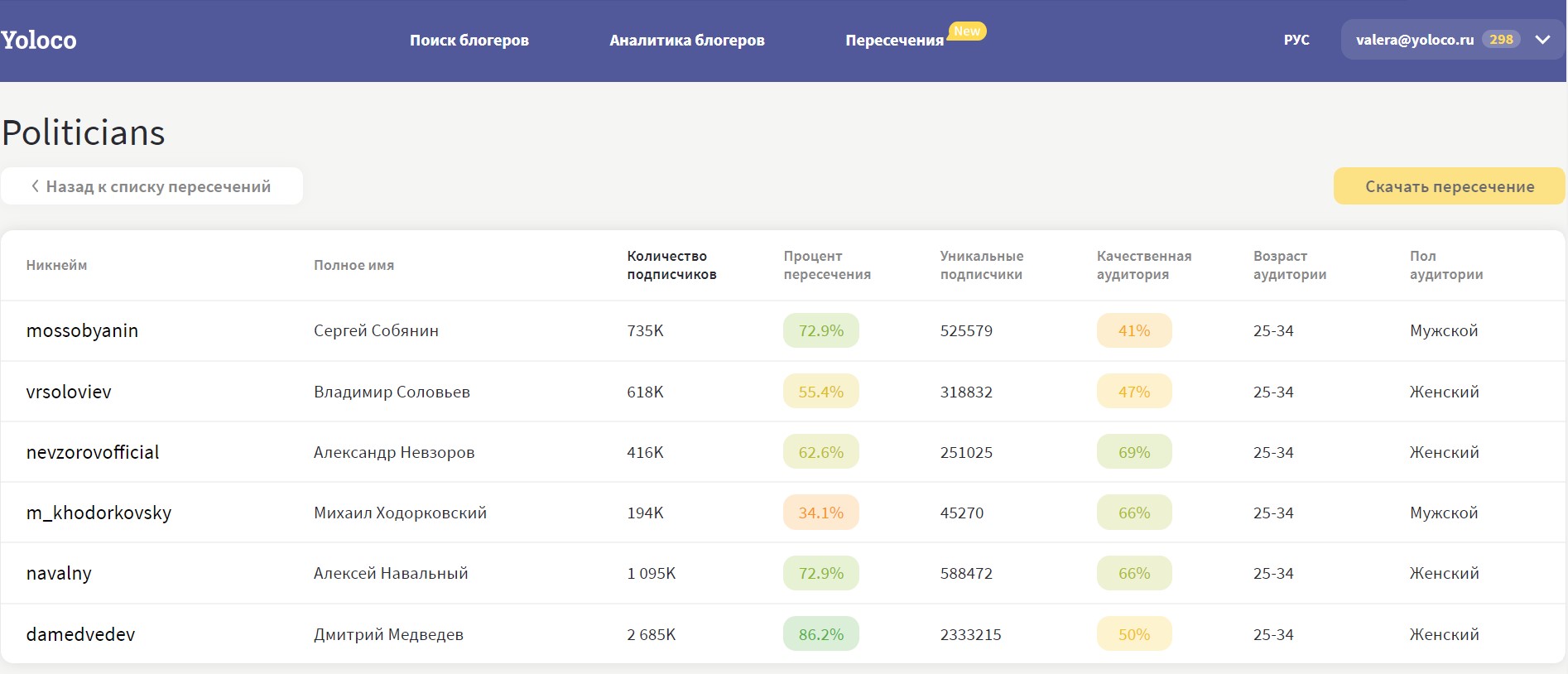Expand the account dropdown chevron
This screenshot has height=674, width=1568.
coord(1542,40)
